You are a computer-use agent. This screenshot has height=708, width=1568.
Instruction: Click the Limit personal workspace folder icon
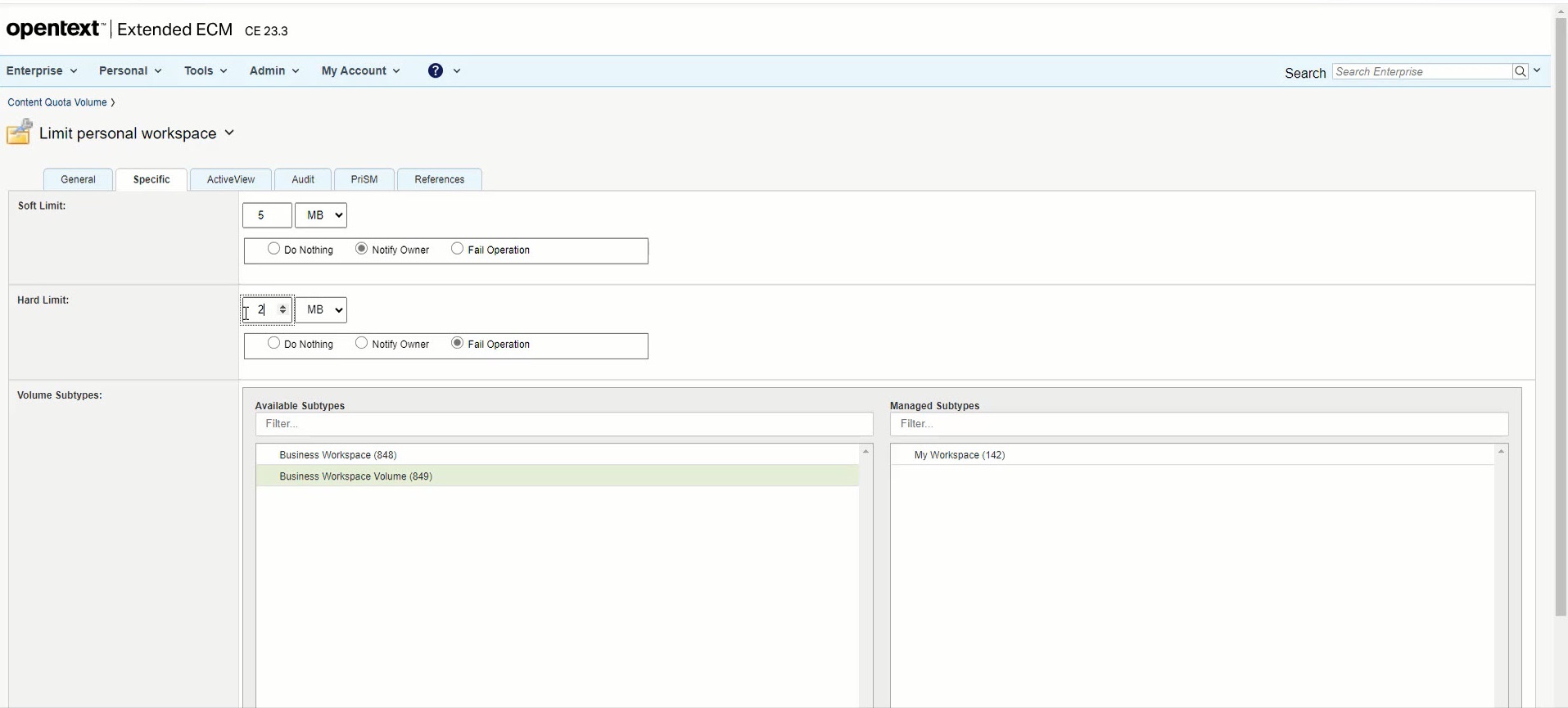(20, 133)
